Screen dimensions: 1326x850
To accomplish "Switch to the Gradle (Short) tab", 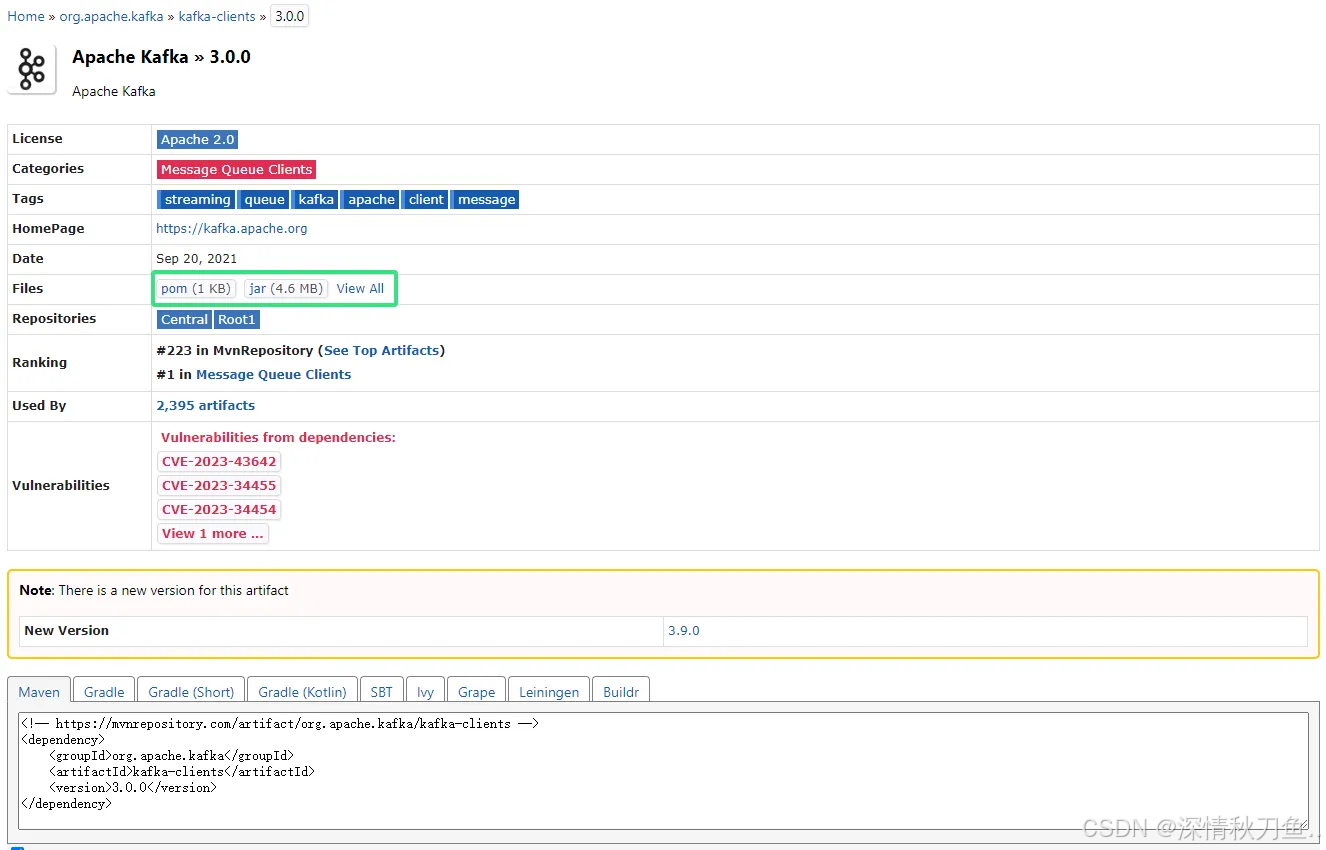I will [191, 691].
